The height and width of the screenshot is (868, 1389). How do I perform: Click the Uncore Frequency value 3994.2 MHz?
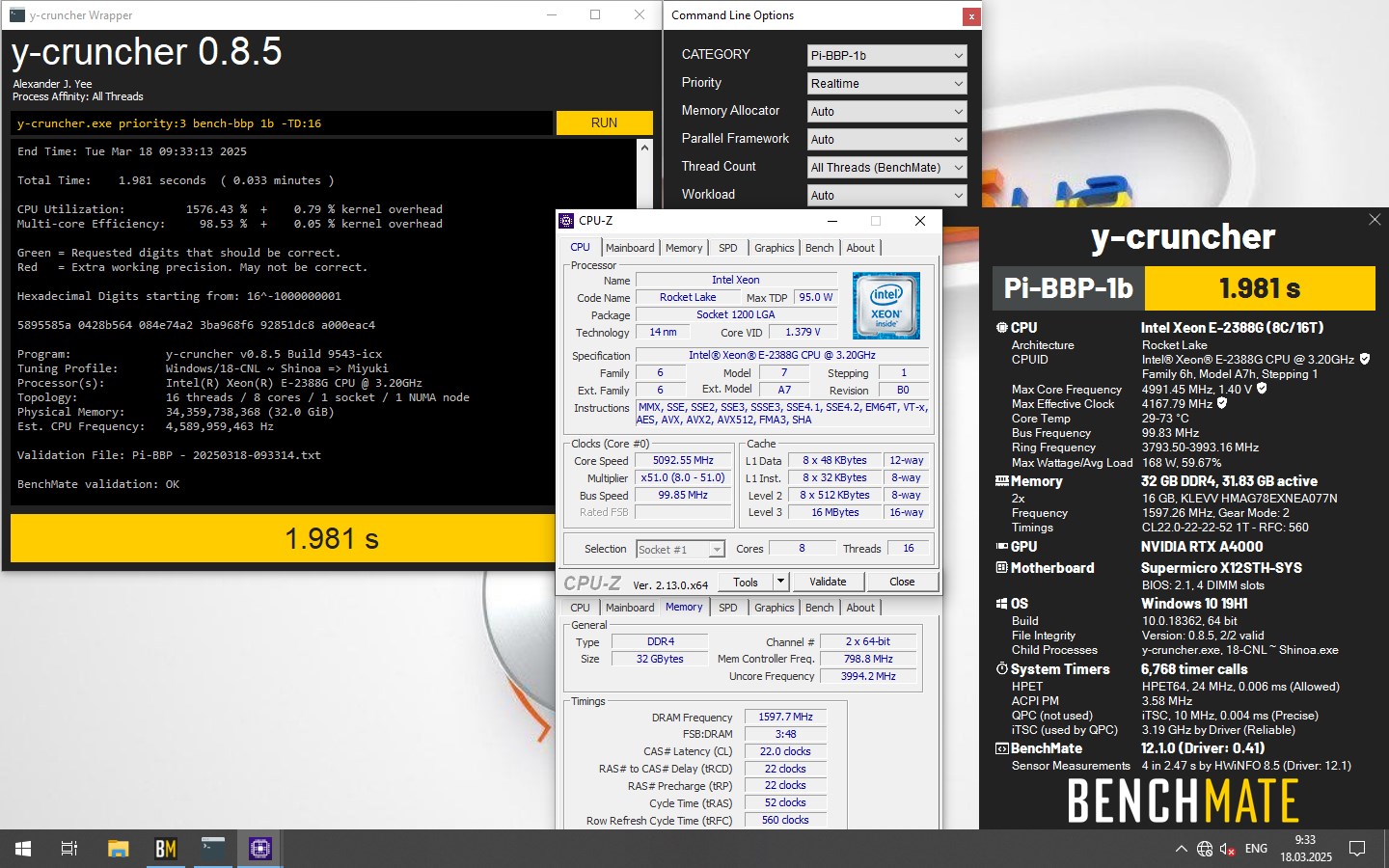click(868, 676)
